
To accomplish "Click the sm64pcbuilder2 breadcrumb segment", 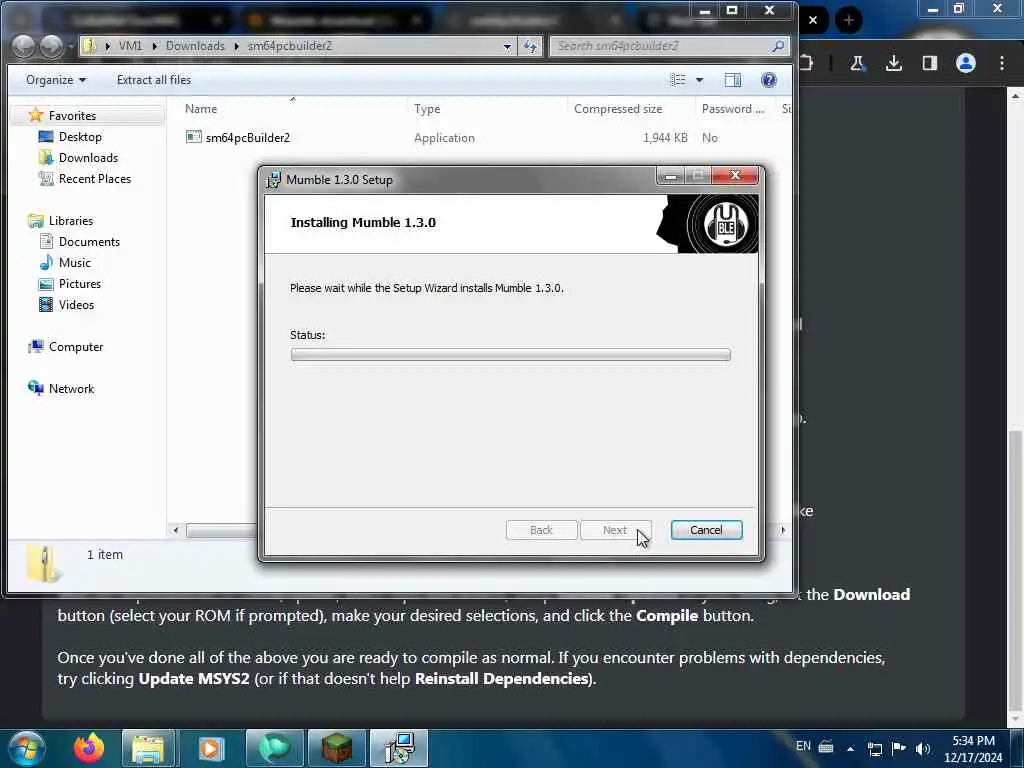I will click(x=289, y=46).
